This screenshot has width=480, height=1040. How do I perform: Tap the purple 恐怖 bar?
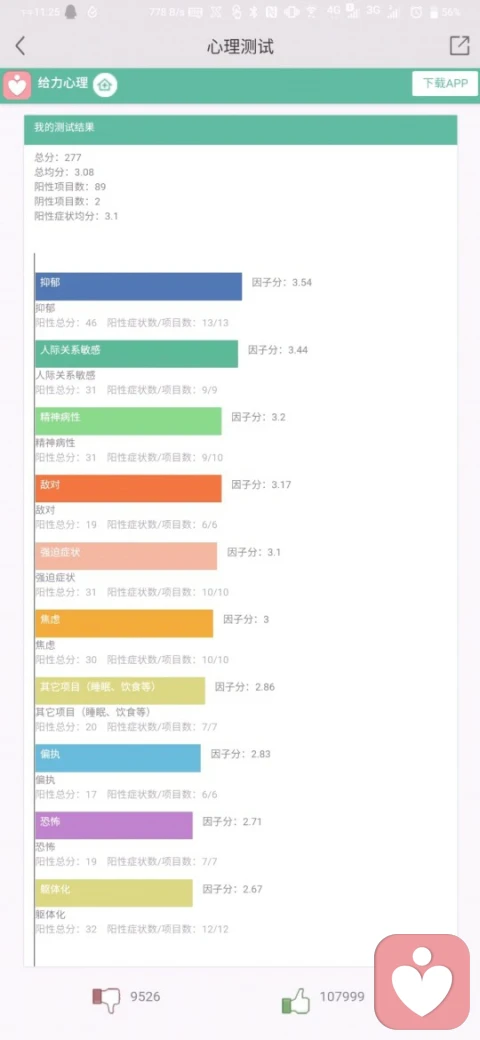point(114,825)
